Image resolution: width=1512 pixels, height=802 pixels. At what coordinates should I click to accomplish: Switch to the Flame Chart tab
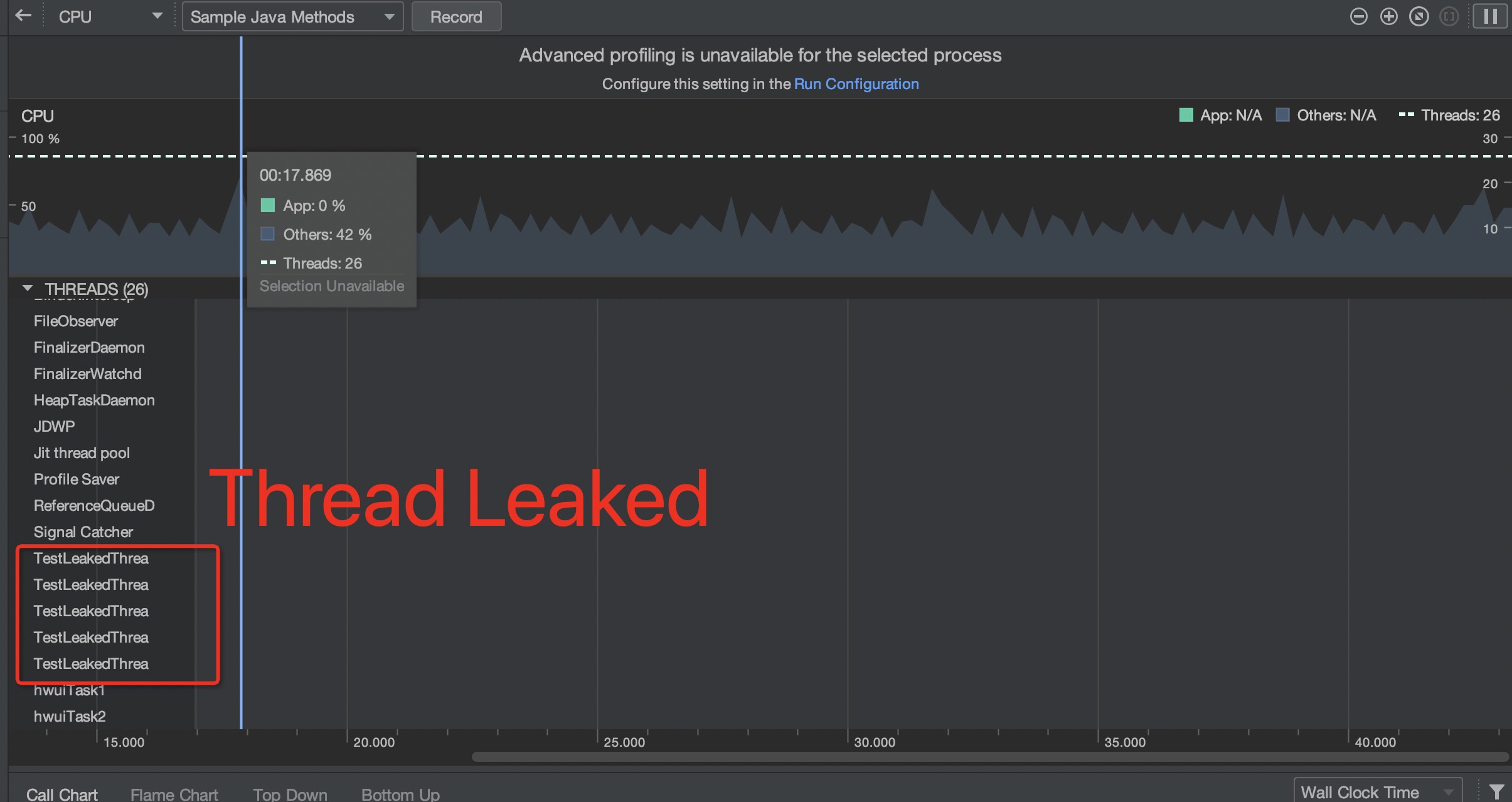pos(174,794)
